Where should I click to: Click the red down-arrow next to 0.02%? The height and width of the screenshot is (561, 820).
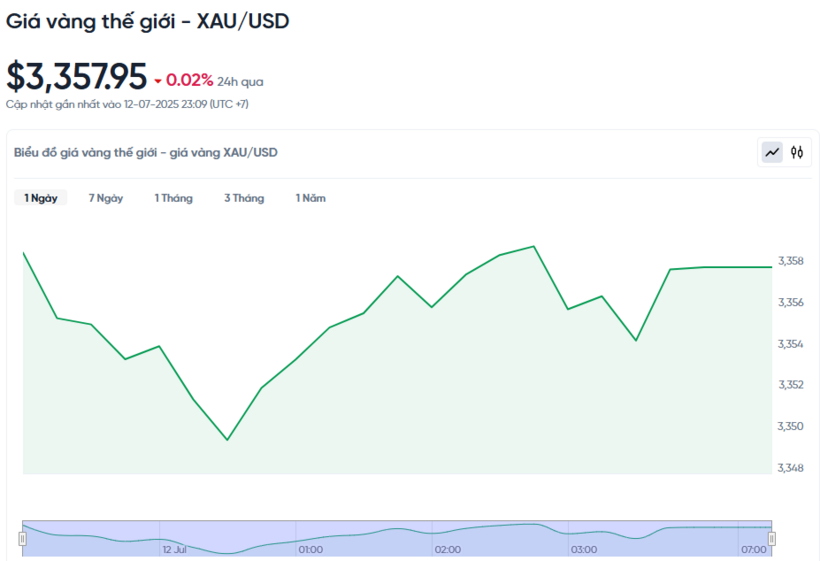click(x=157, y=81)
